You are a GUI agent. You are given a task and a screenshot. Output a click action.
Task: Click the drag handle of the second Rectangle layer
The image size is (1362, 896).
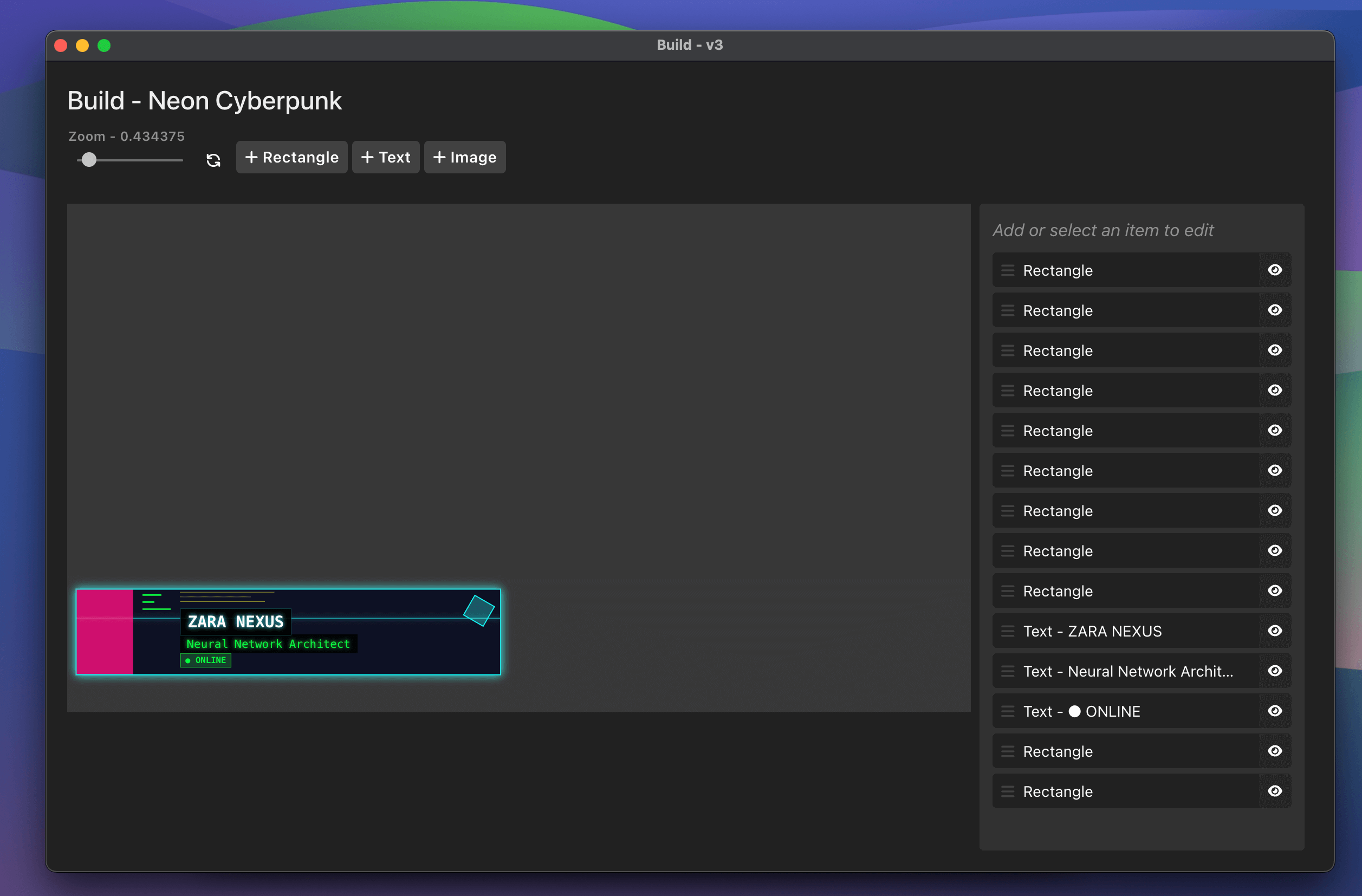click(1008, 310)
